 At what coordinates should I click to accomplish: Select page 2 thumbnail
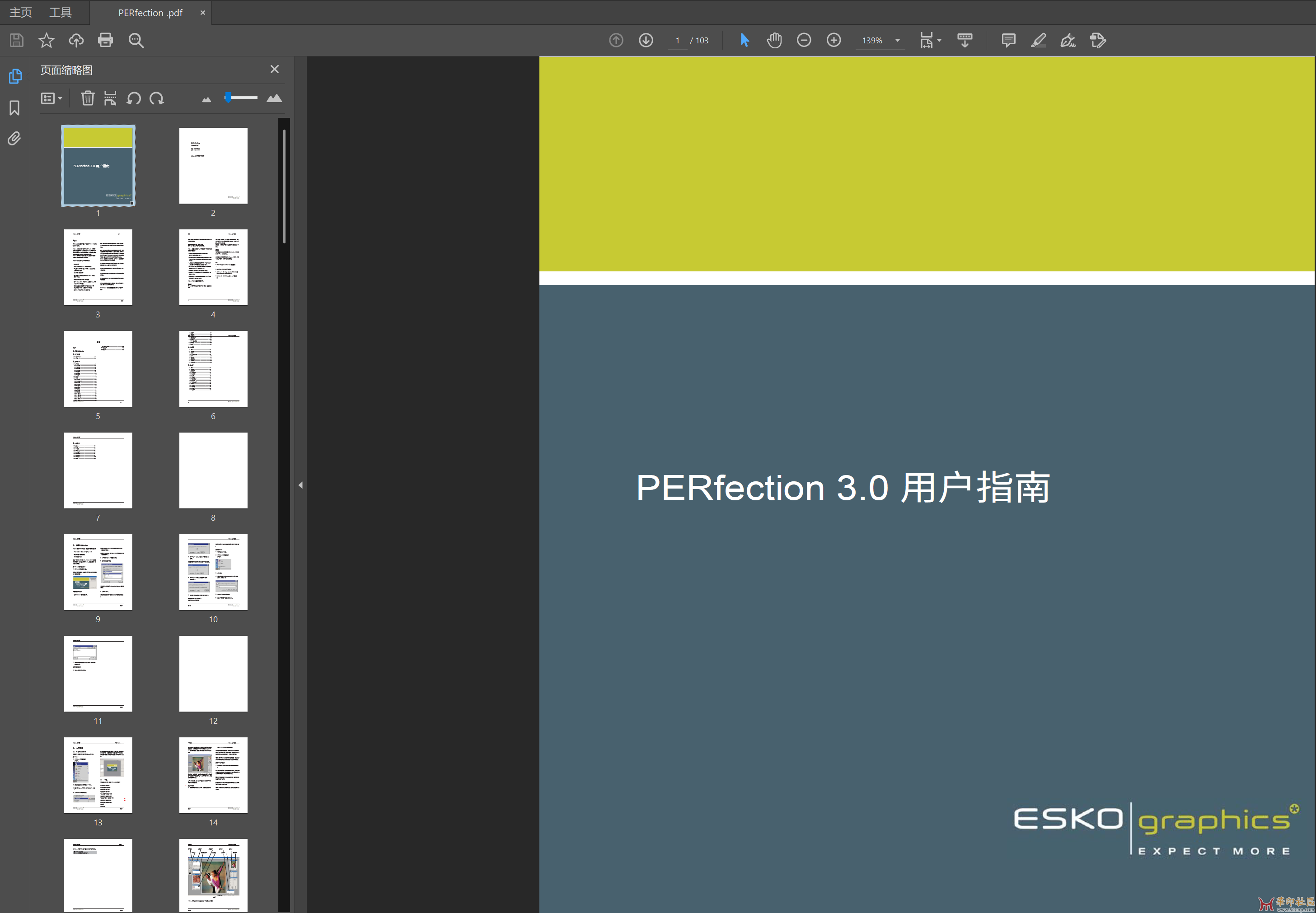click(x=213, y=166)
